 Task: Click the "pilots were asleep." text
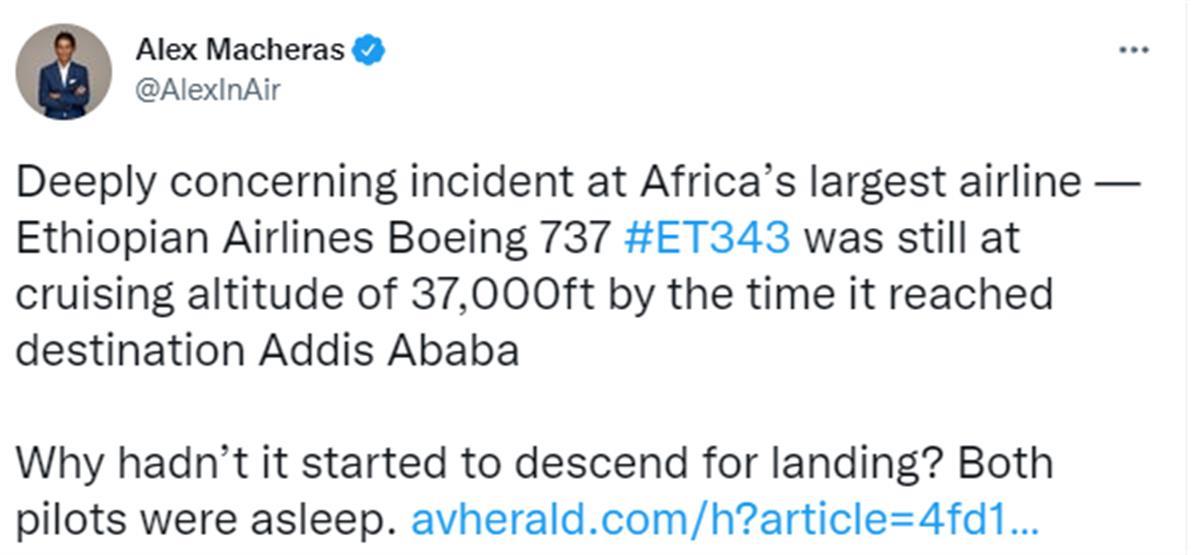(209, 520)
